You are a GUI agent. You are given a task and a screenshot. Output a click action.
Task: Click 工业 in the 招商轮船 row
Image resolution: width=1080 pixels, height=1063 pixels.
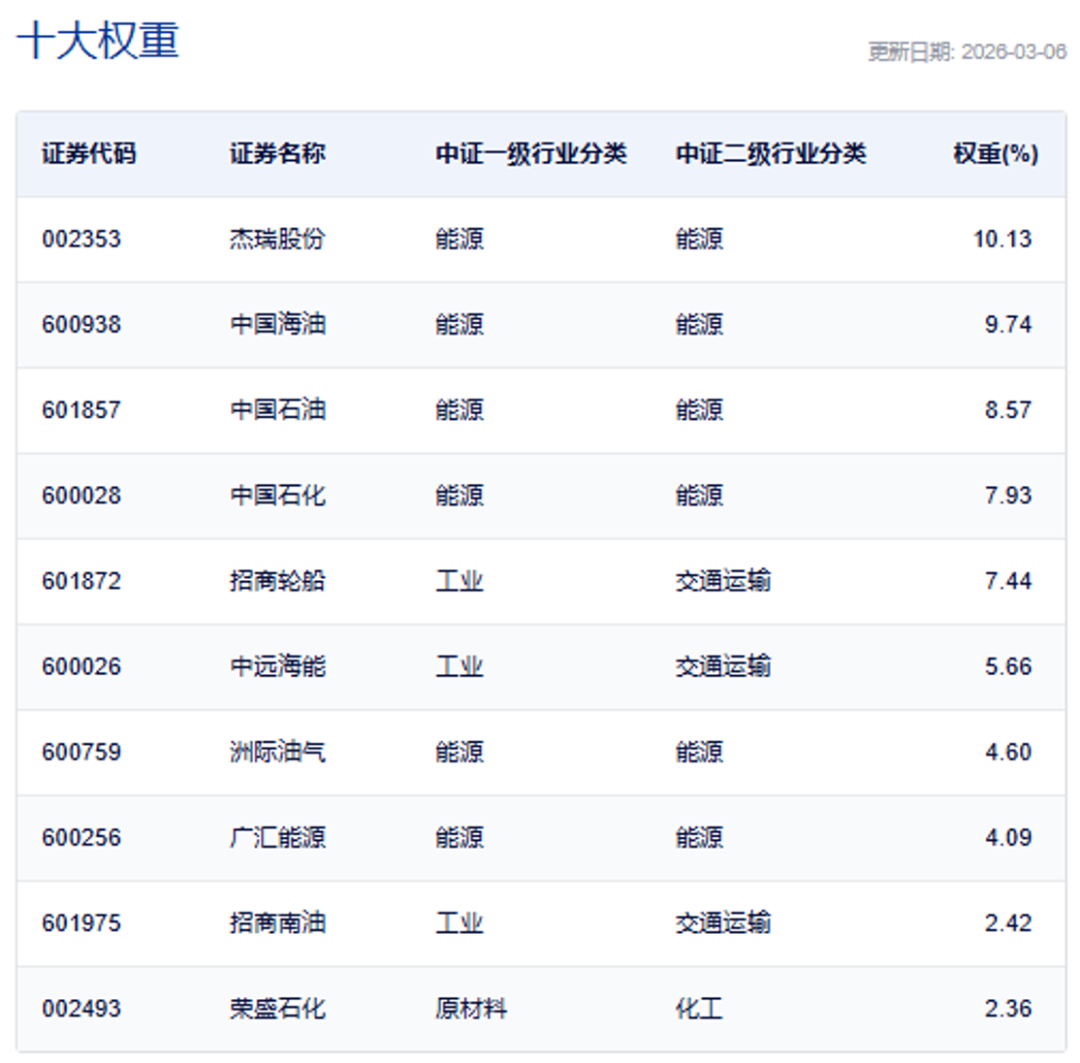(459, 581)
